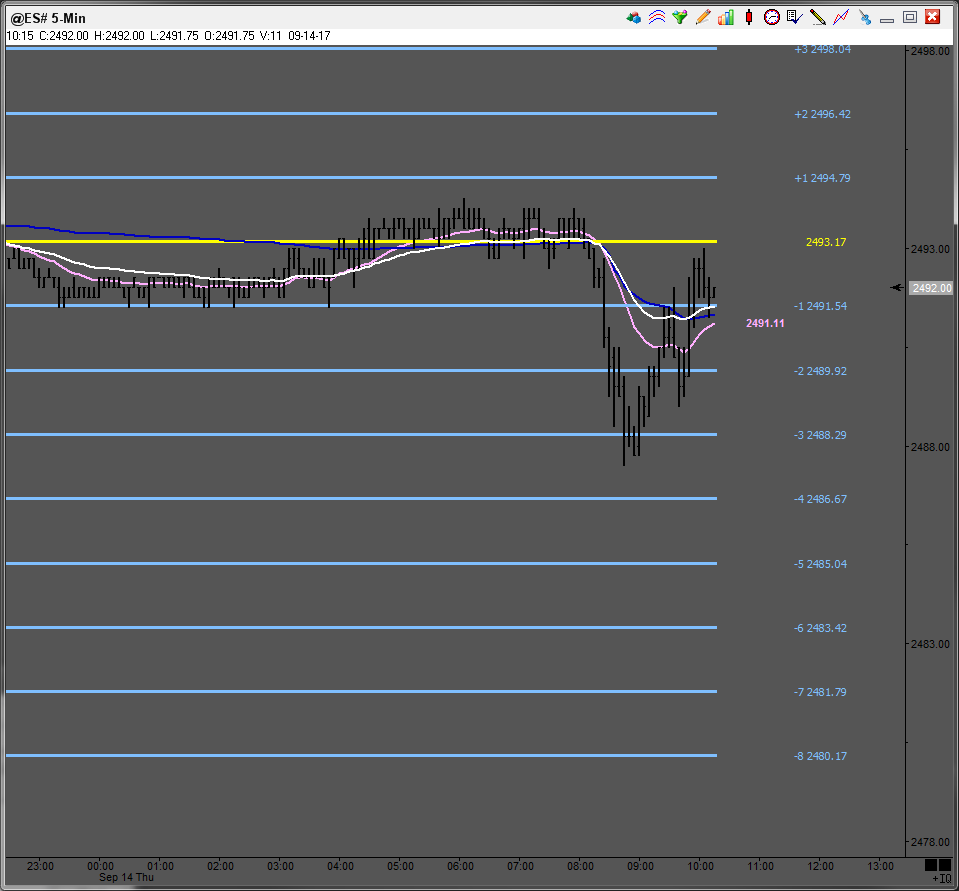Click the green funnel filter icon

coord(679,17)
